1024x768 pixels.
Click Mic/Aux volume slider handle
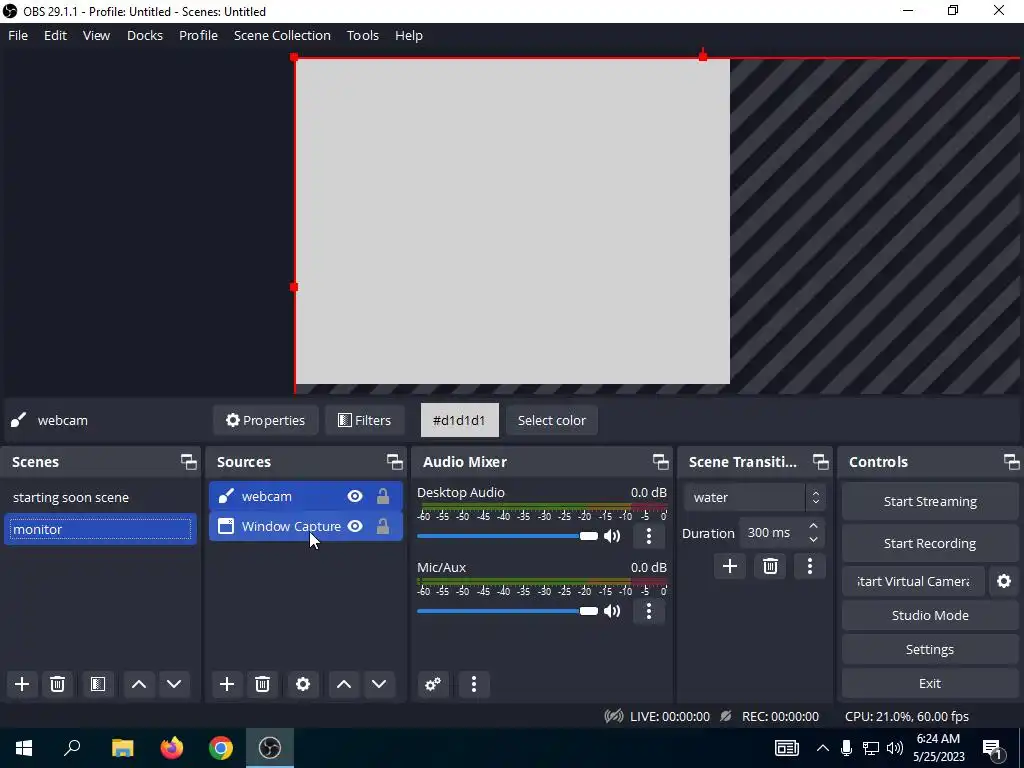coord(588,611)
